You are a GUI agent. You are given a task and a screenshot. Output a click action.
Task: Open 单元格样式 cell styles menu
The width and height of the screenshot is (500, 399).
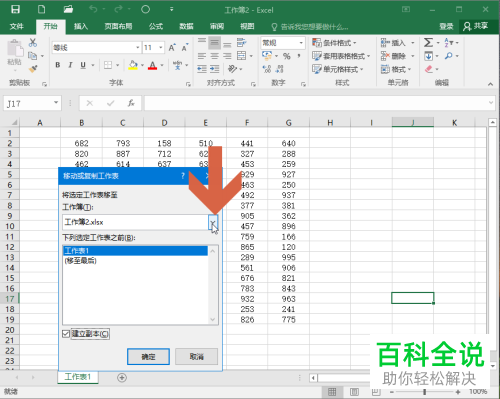coord(338,69)
